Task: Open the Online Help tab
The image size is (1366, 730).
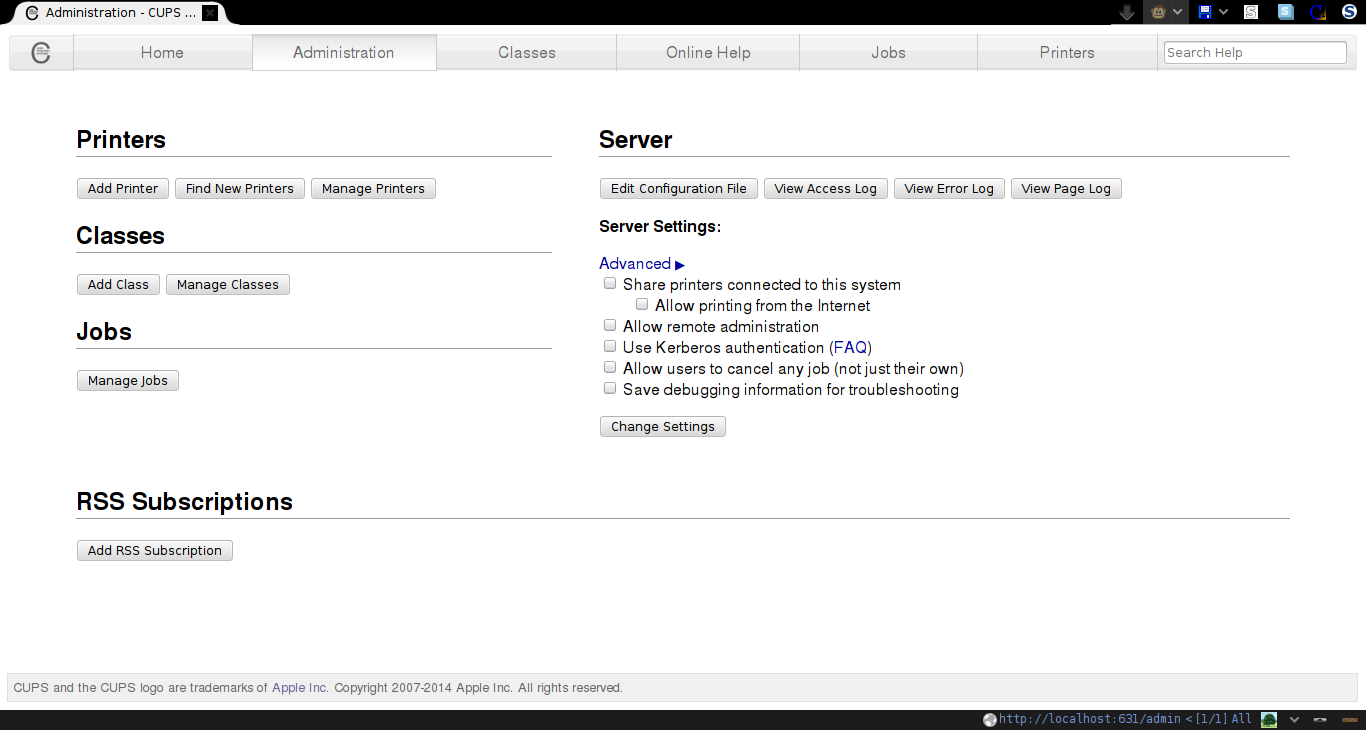Action: 708,53
